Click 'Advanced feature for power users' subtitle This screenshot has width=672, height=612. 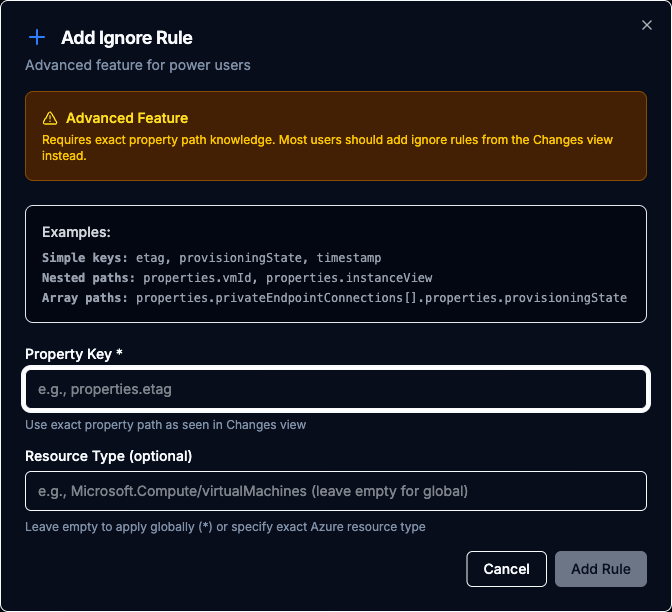pyautogui.click(x=138, y=65)
